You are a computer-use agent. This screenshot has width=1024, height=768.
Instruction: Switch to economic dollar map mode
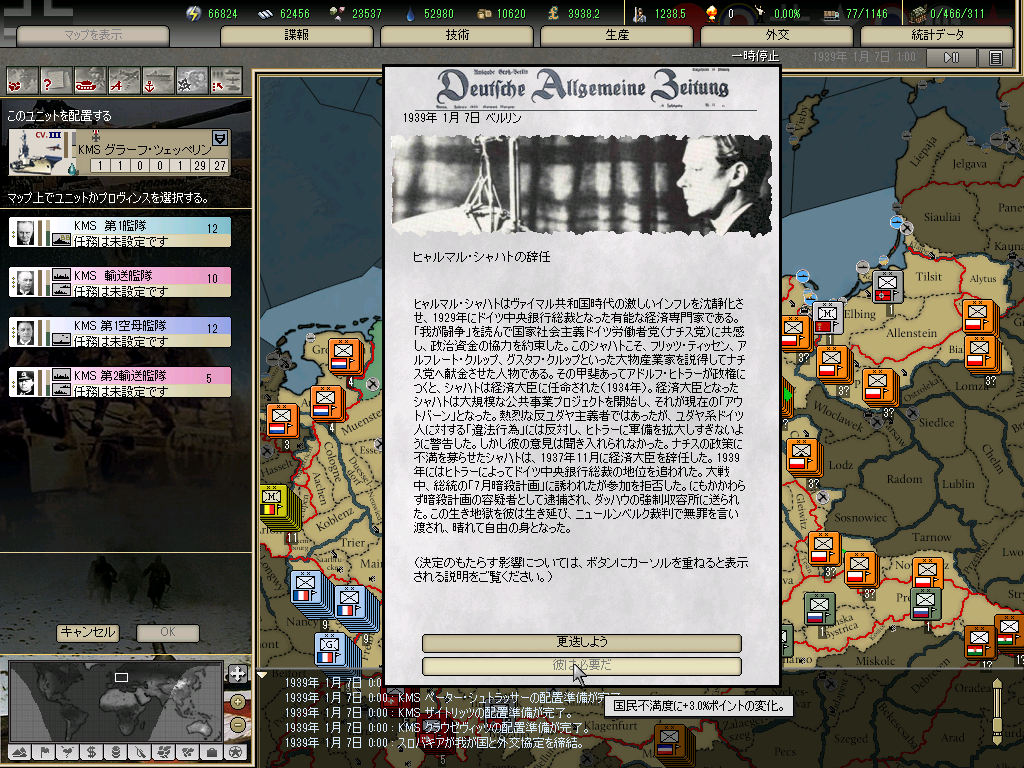tap(91, 752)
